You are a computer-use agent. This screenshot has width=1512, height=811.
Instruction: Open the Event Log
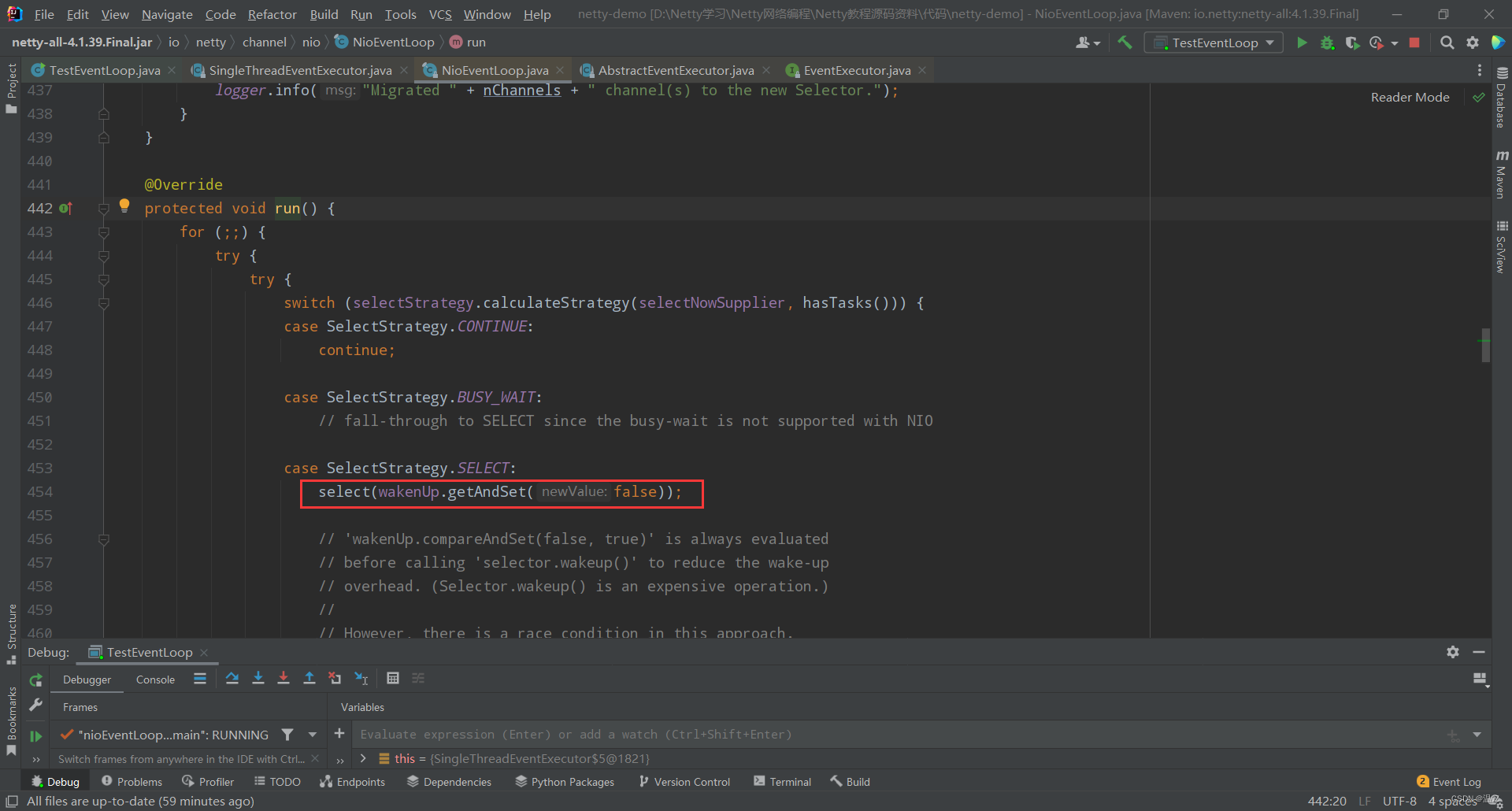(1449, 782)
